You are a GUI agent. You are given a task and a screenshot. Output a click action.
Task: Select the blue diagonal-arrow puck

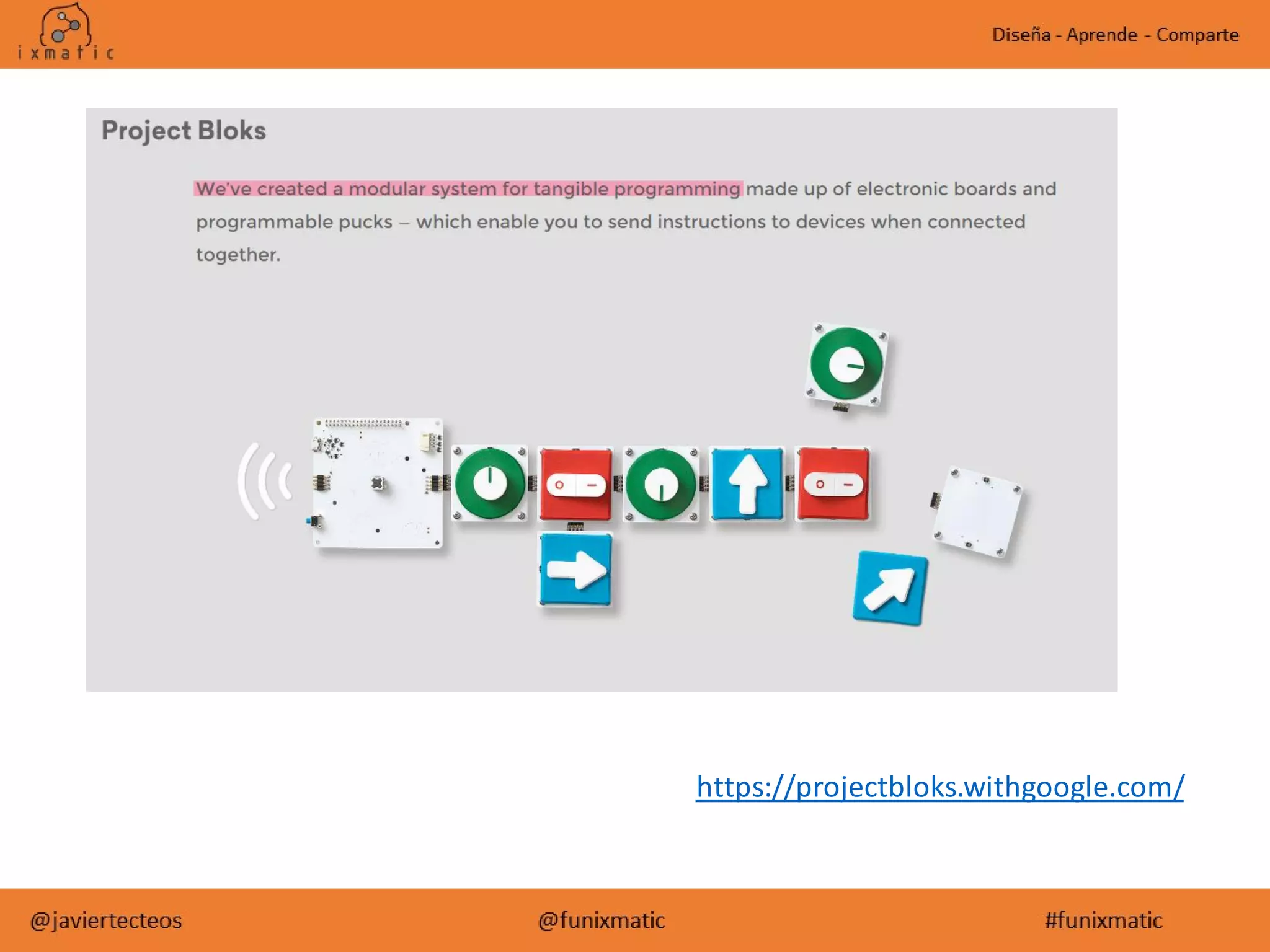click(890, 588)
